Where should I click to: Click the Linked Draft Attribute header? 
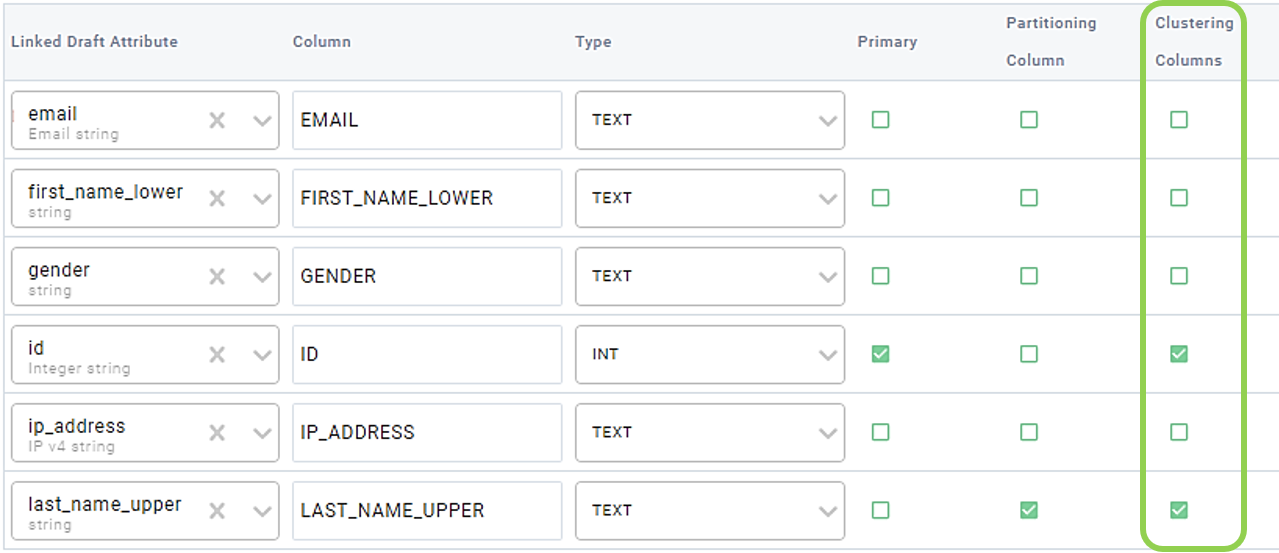[94, 42]
